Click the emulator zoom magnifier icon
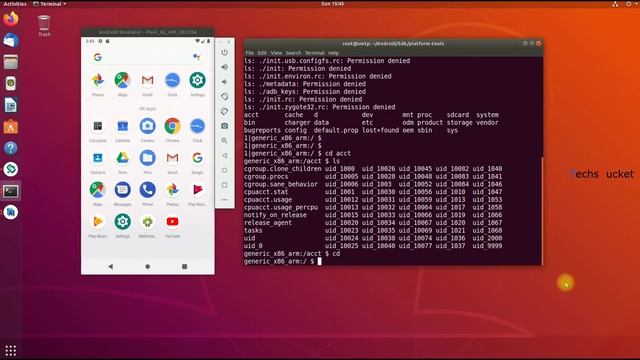The height and width of the screenshot is (360, 640). (x=224, y=140)
